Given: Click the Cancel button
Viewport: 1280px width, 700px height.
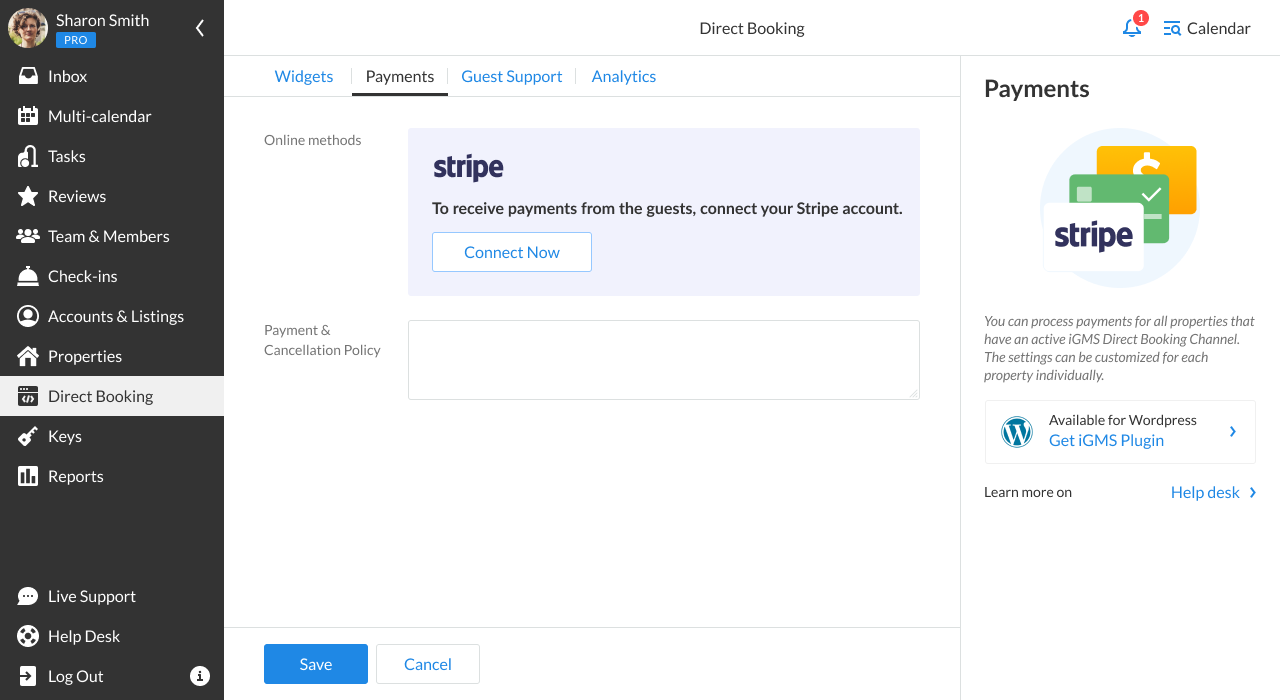Looking at the screenshot, I should (428, 664).
